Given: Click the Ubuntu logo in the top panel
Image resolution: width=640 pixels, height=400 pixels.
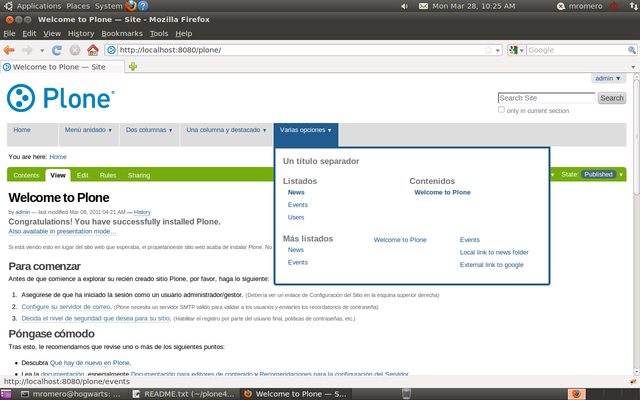Looking at the screenshot, I should (x=8, y=6).
